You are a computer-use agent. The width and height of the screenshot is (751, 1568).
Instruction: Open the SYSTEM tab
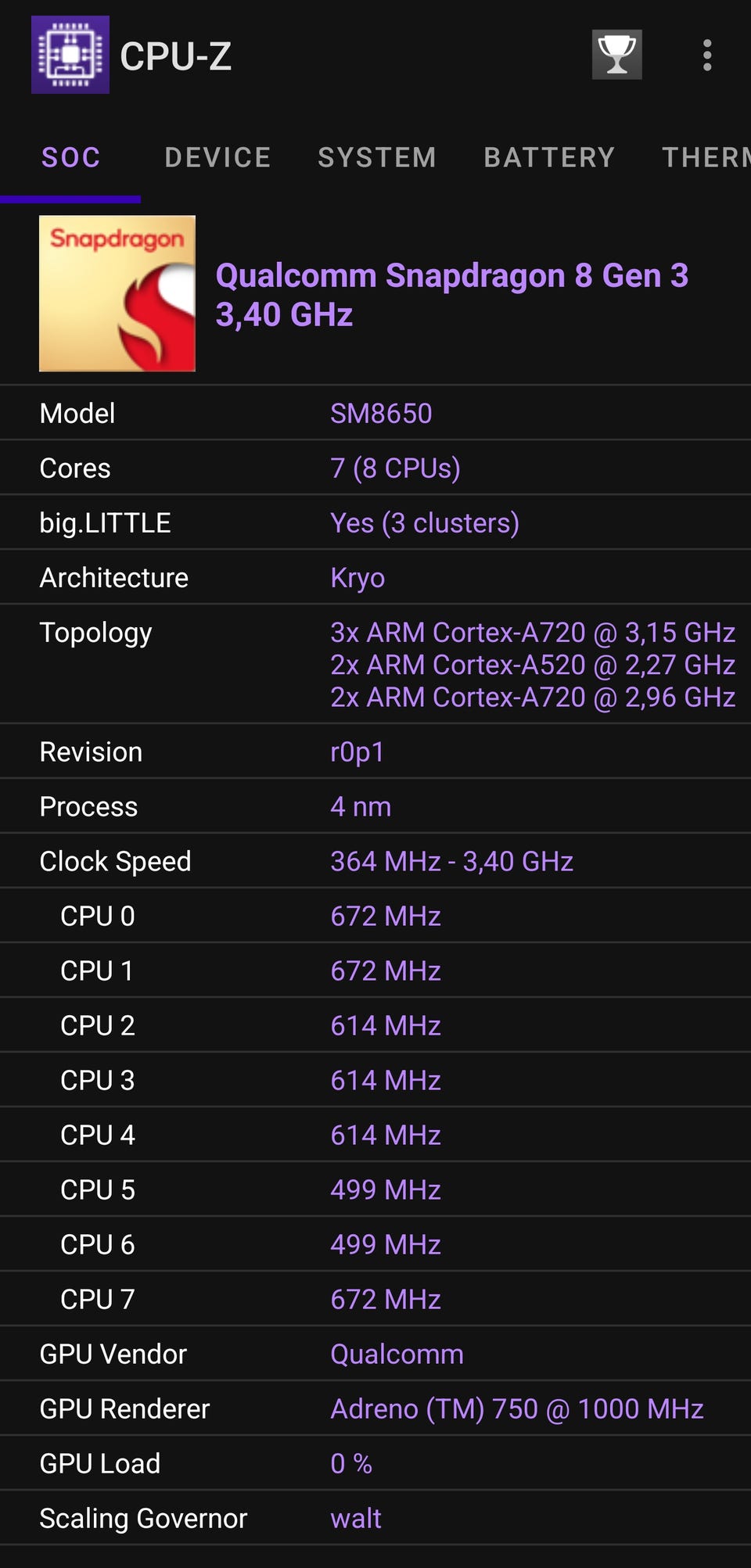tap(377, 157)
